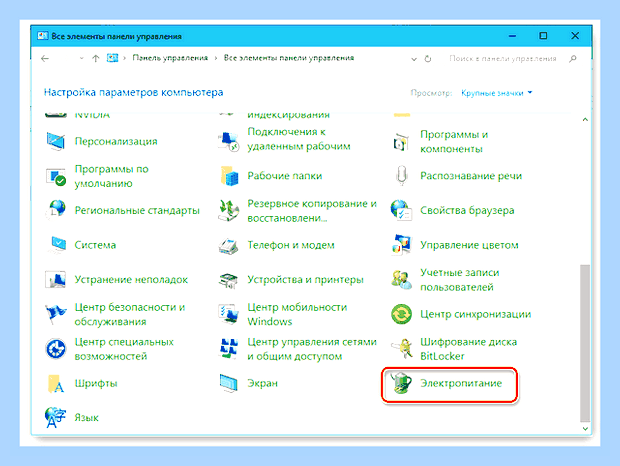The width and height of the screenshot is (620, 466).
Task: Click the Центр управления сетями icon
Action: click(229, 349)
